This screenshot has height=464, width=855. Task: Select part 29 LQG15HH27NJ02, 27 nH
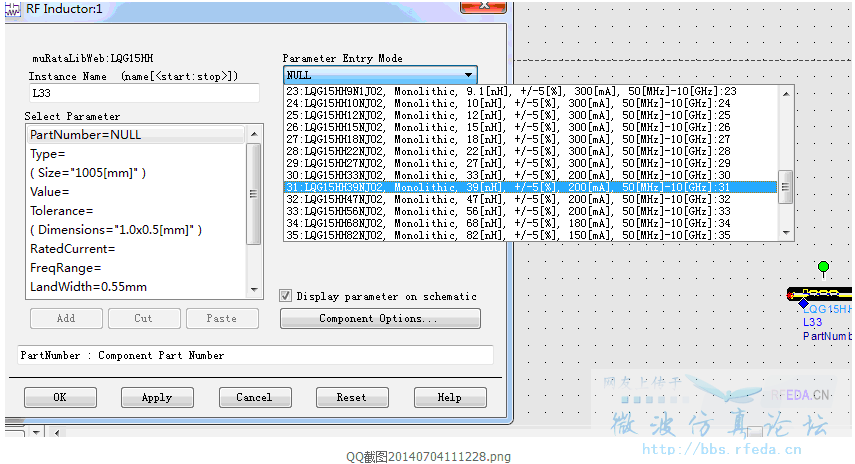531,163
